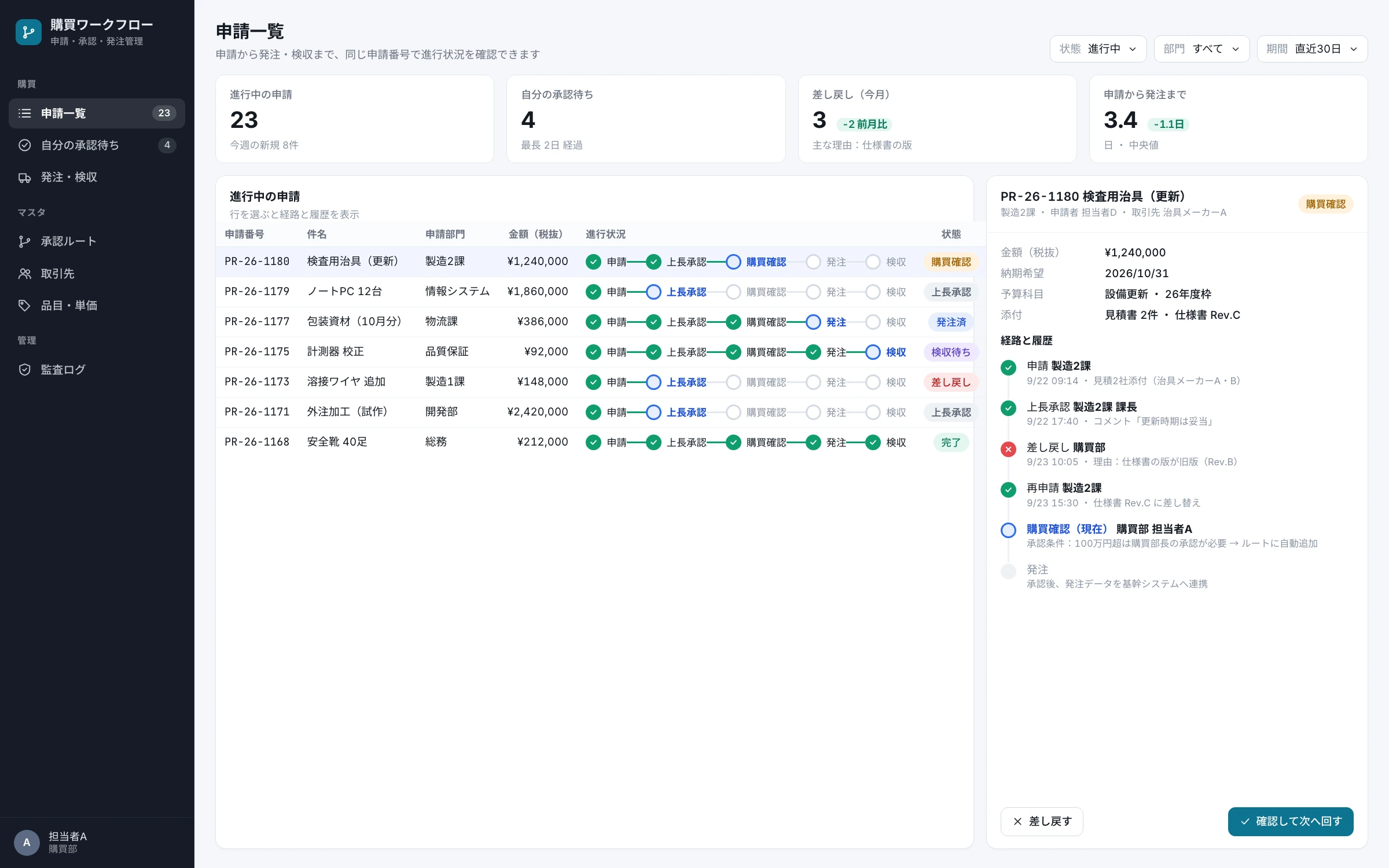Open 発注・検収 menu item

[97, 178]
